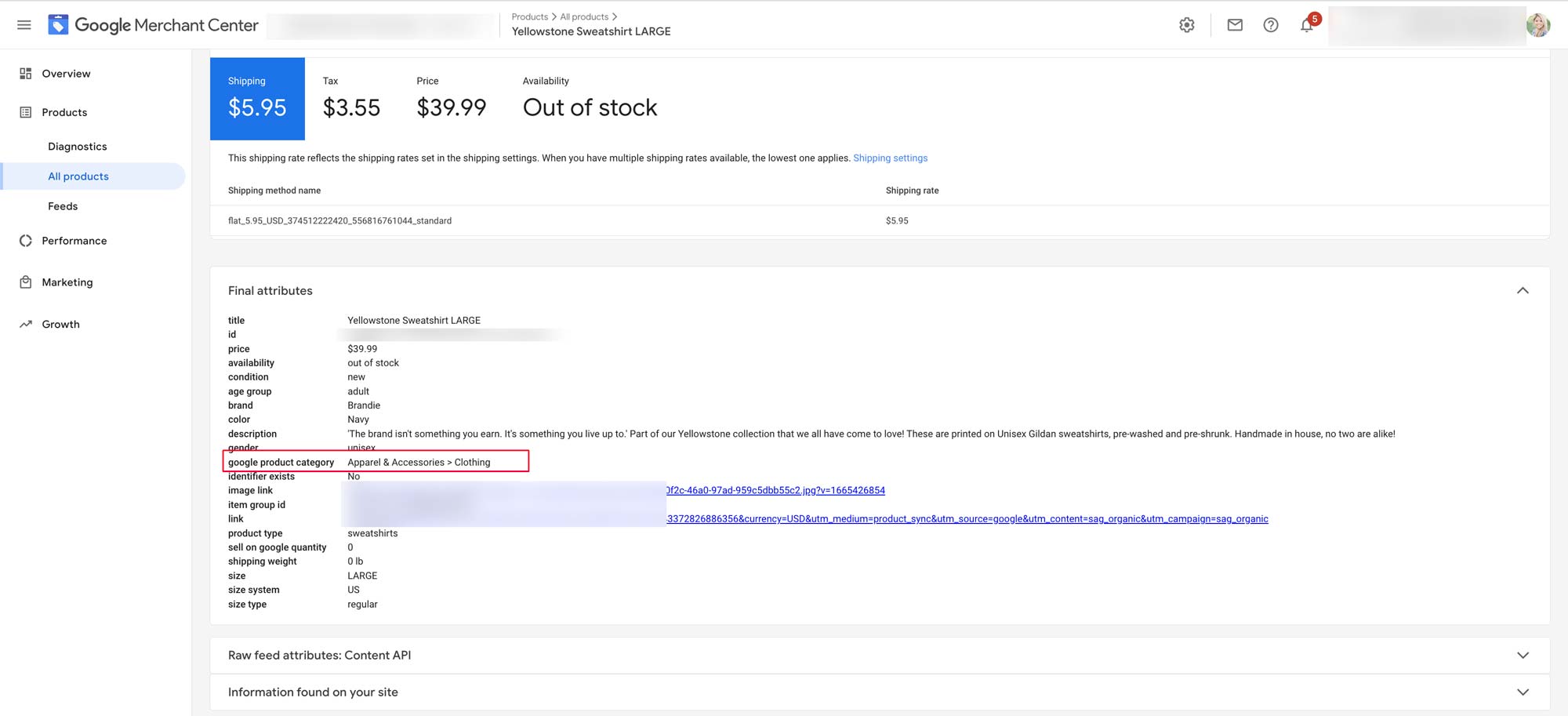Click the product description text

[x=871, y=434]
